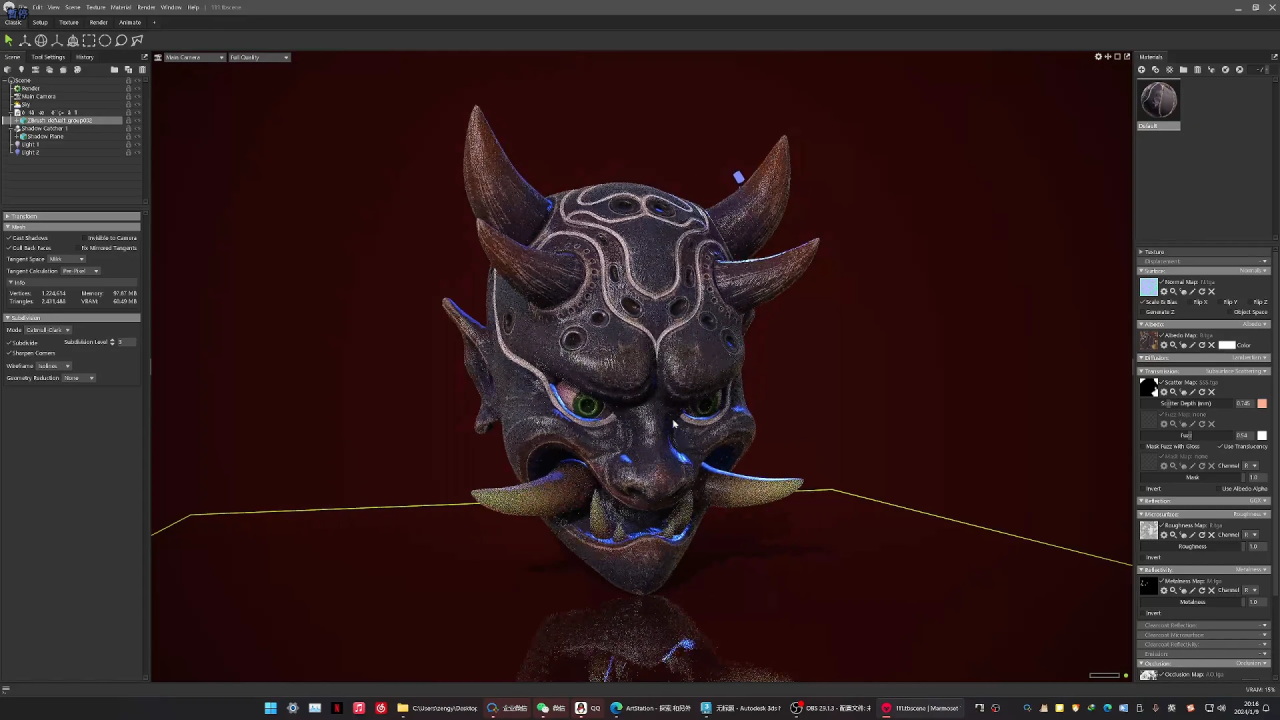Add a new mesh object to scene
The width and height of the screenshot is (1280, 720).
tap(8, 70)
